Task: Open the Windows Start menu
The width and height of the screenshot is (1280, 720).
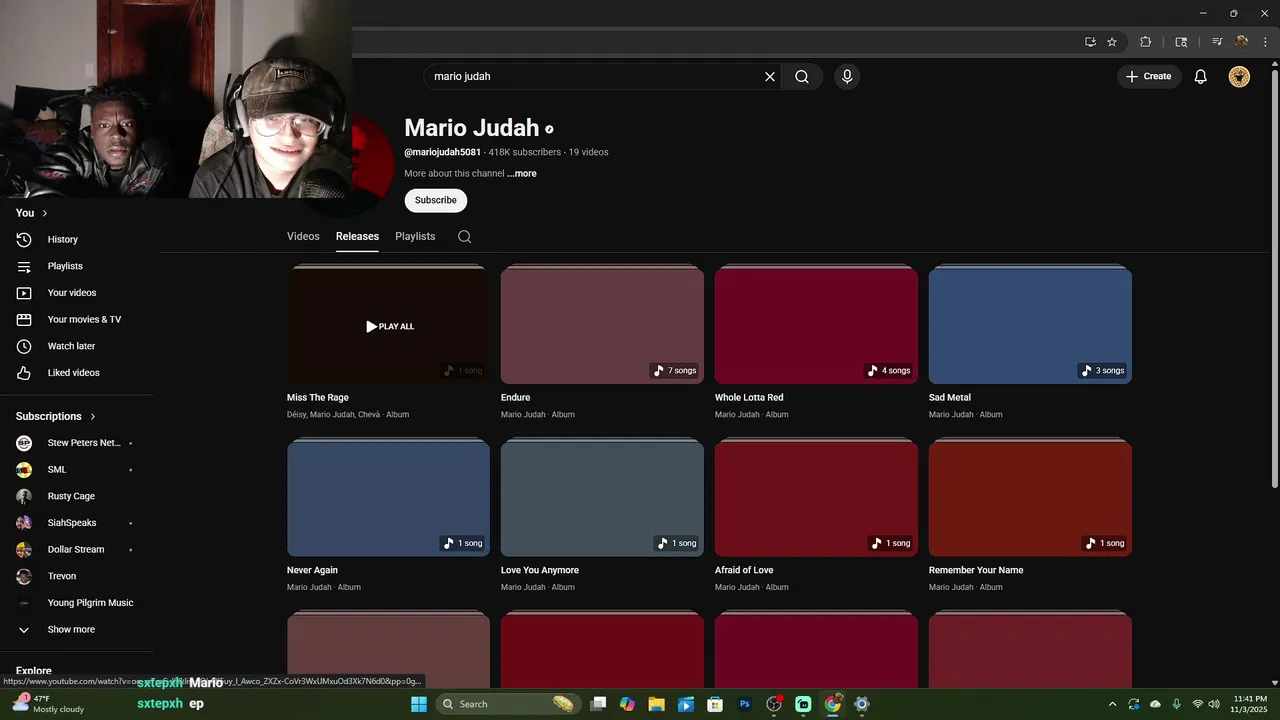Action: 419,704
